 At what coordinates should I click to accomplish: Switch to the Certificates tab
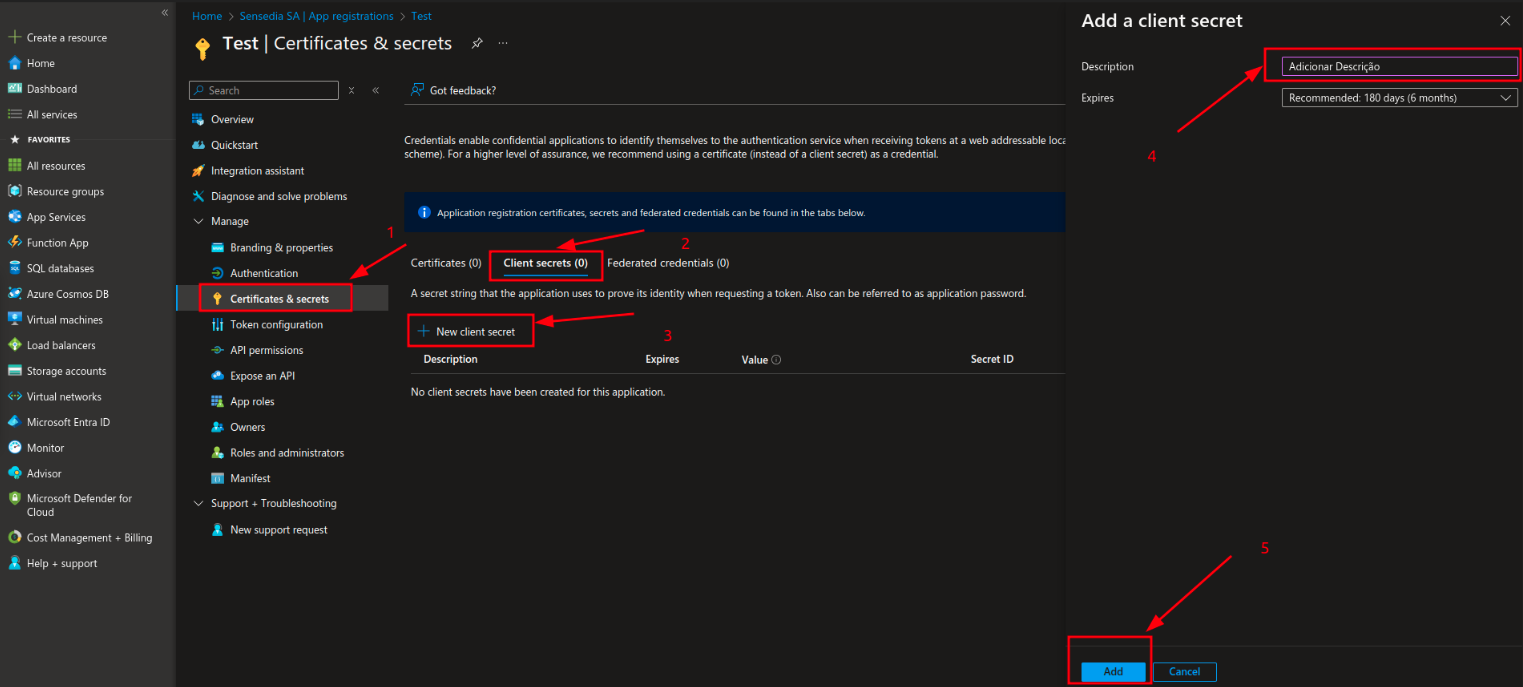click(445, 263)
